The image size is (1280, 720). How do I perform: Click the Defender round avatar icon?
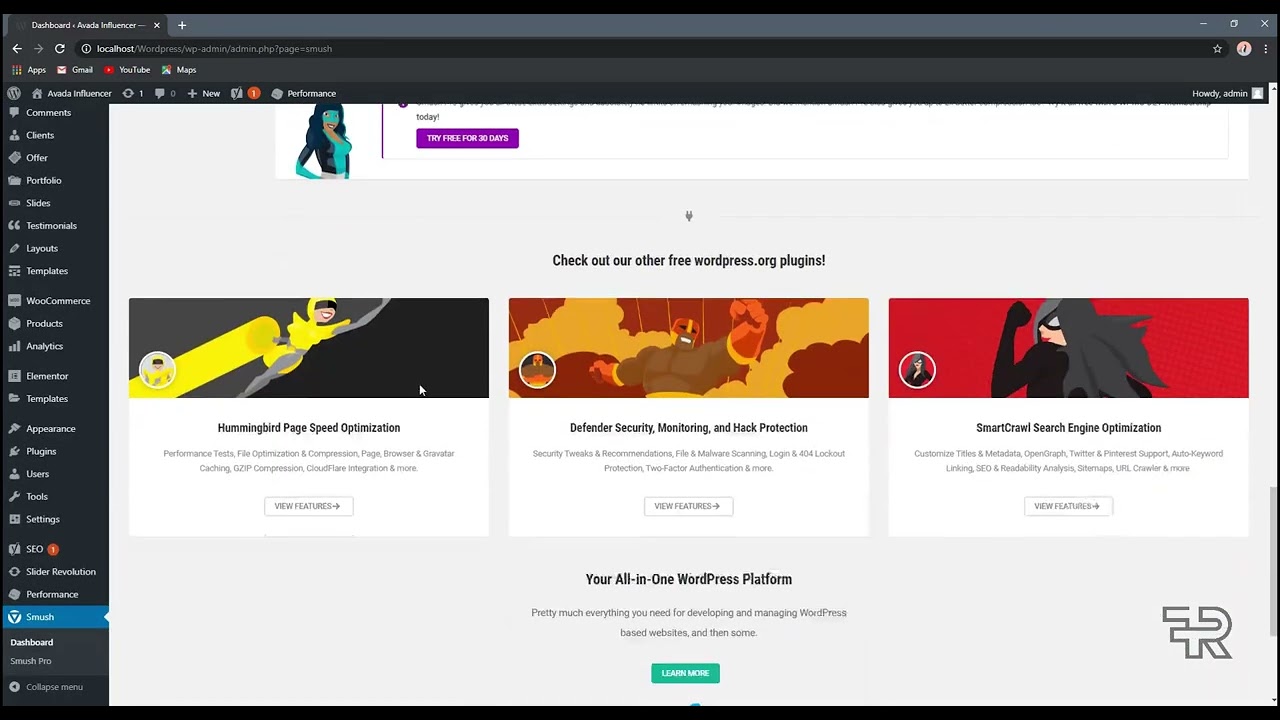(537, 370)
